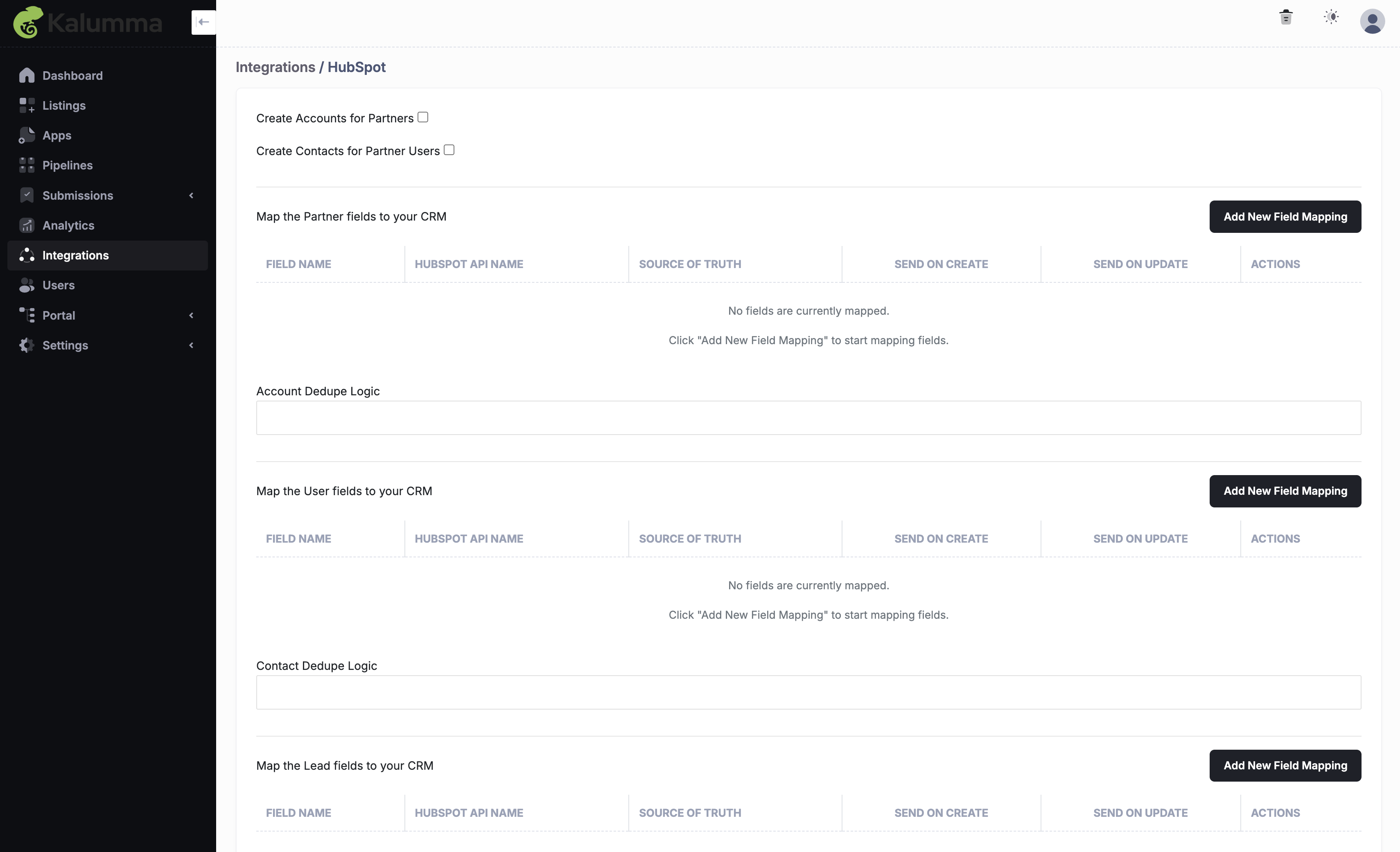The height and width of the screenshot is (852, 1400).
Task: Collapse the sidebar with the arrow button
Action: coord(203,22)
